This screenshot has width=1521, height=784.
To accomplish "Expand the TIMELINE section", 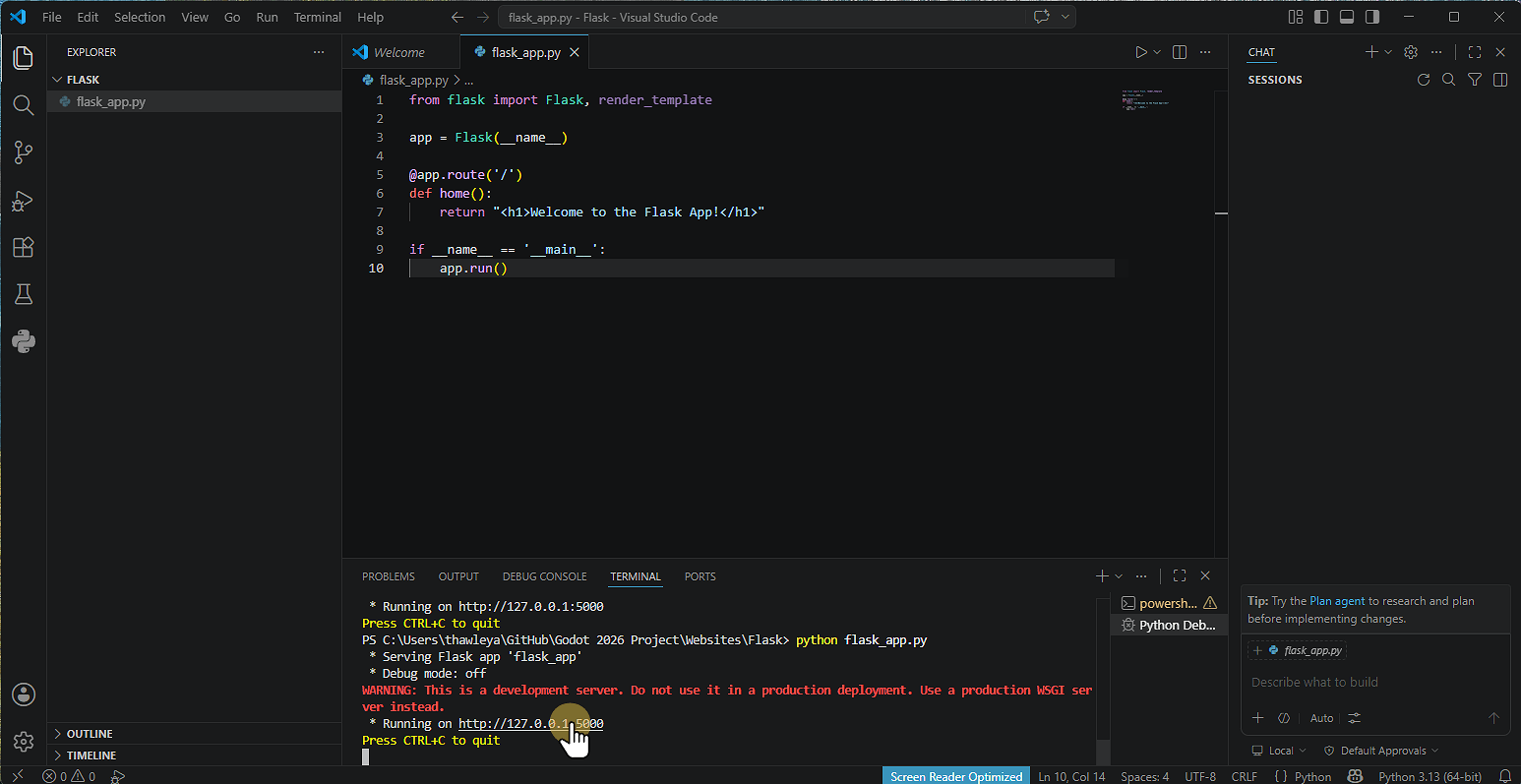I will click(195, 755).
